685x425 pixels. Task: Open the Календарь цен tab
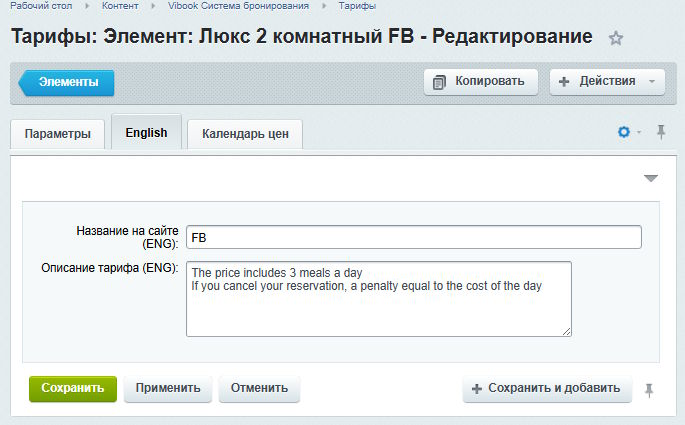(x=245, y=134)
